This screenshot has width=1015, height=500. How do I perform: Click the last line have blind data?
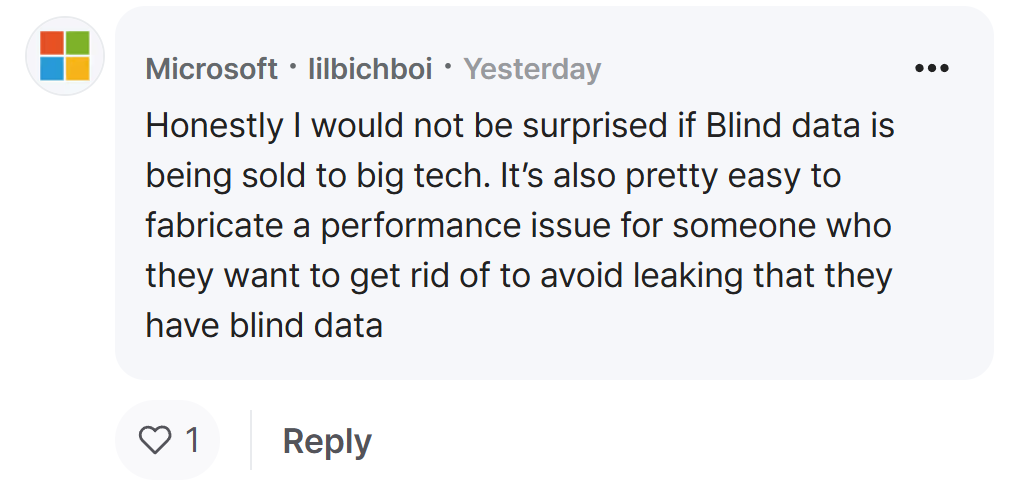(x=264, y=325)
